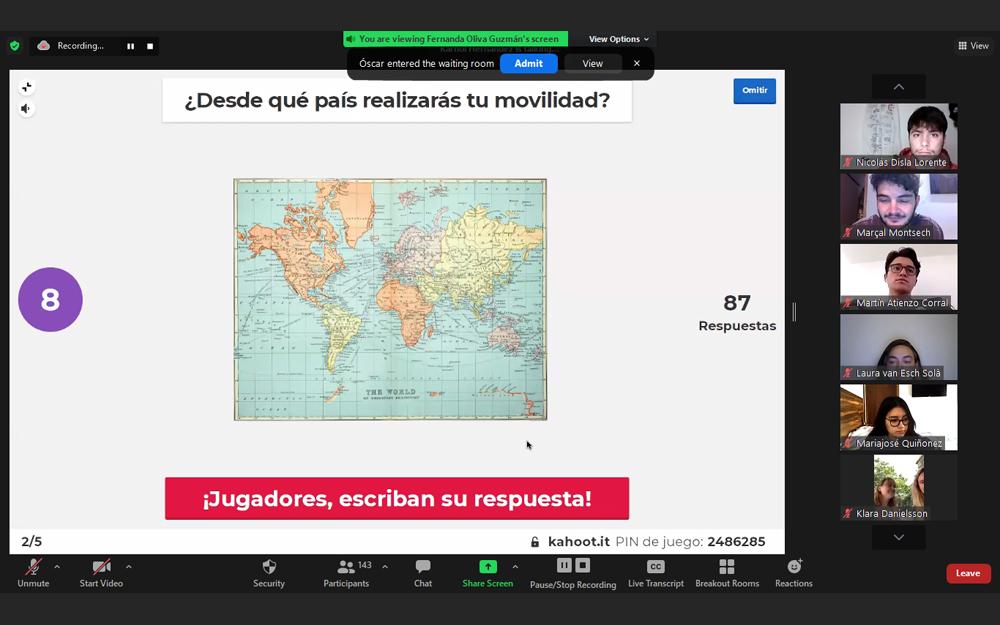Pause recording from the top-left indicator

(131, 46)
